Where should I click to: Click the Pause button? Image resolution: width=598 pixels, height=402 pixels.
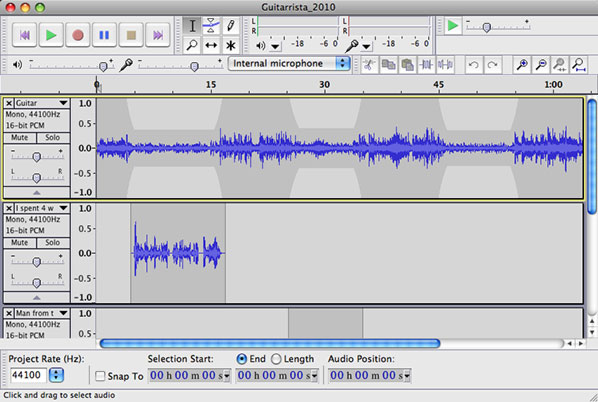pyautogui.click(x=104, y=35)
